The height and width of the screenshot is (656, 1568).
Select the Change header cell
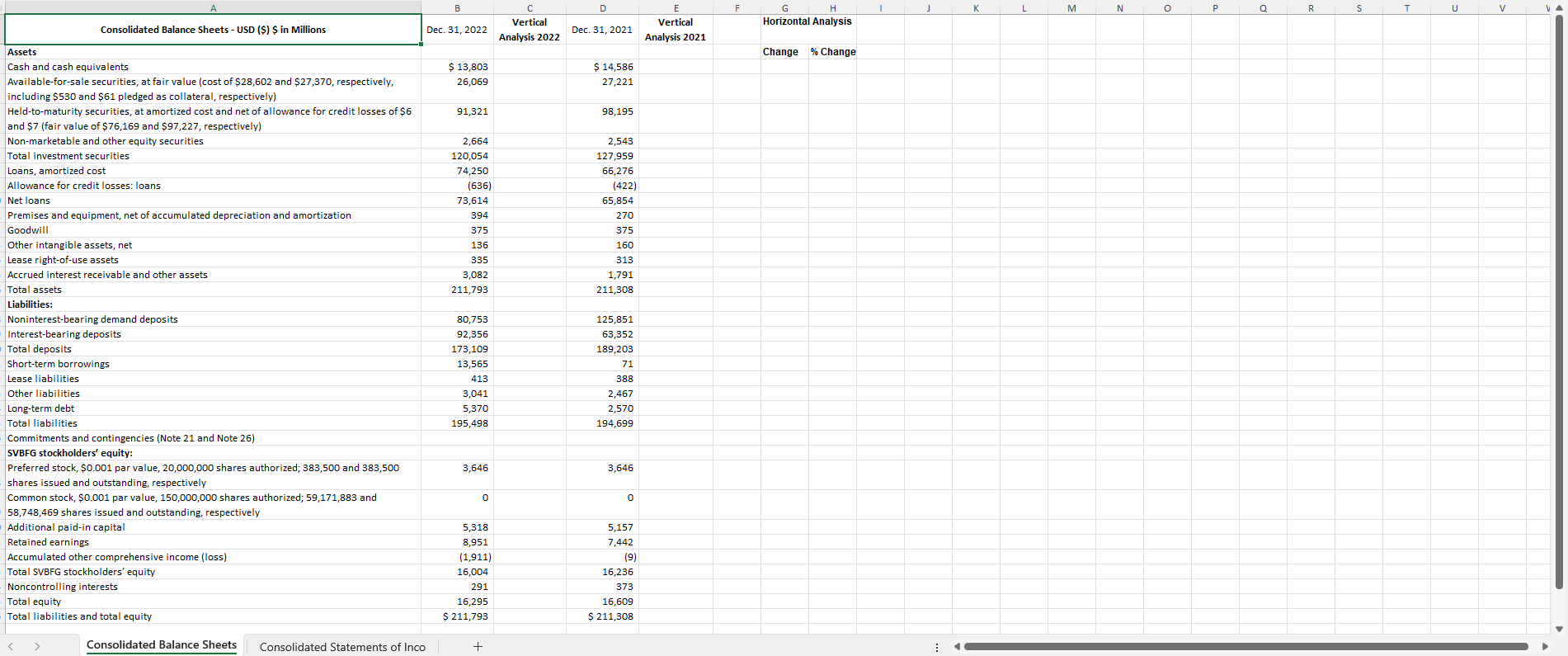click(784, 52)
